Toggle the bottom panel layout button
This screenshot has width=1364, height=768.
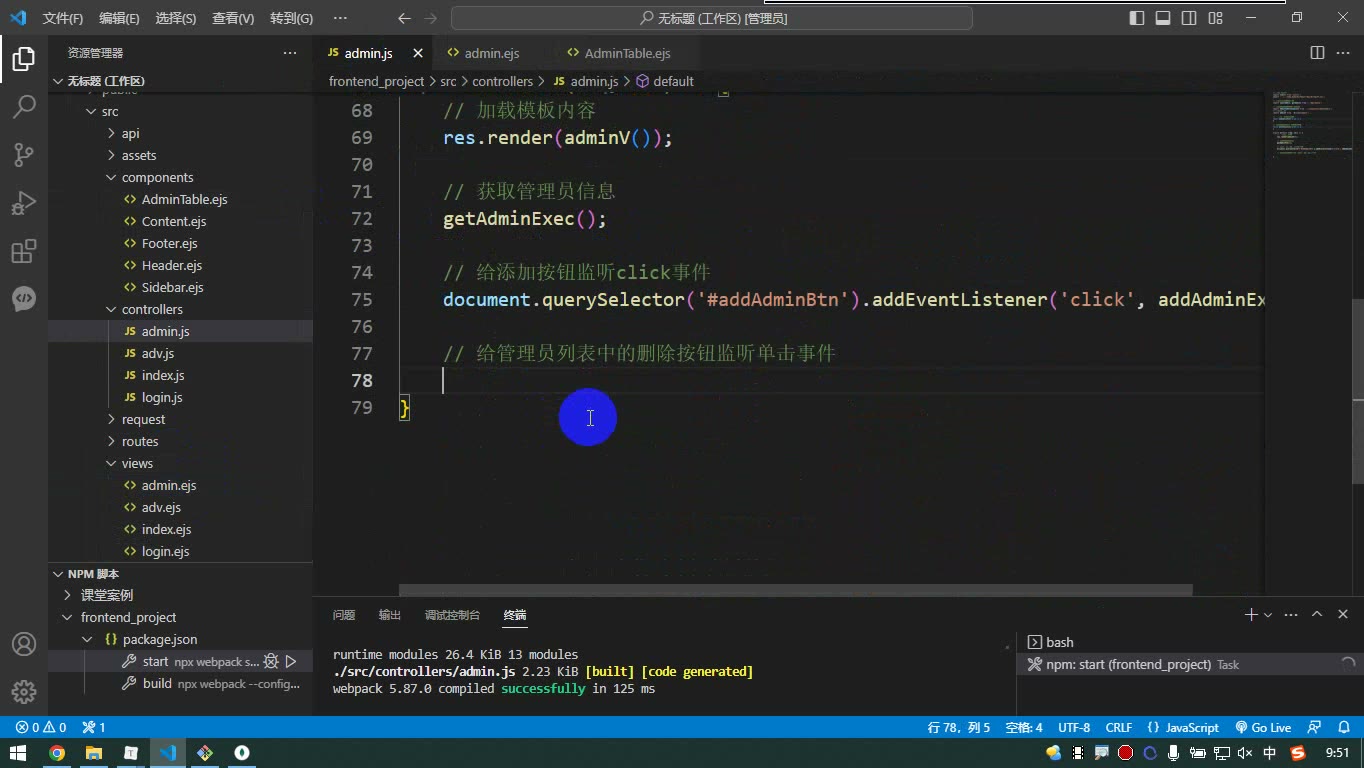(x=1163, y=18)
